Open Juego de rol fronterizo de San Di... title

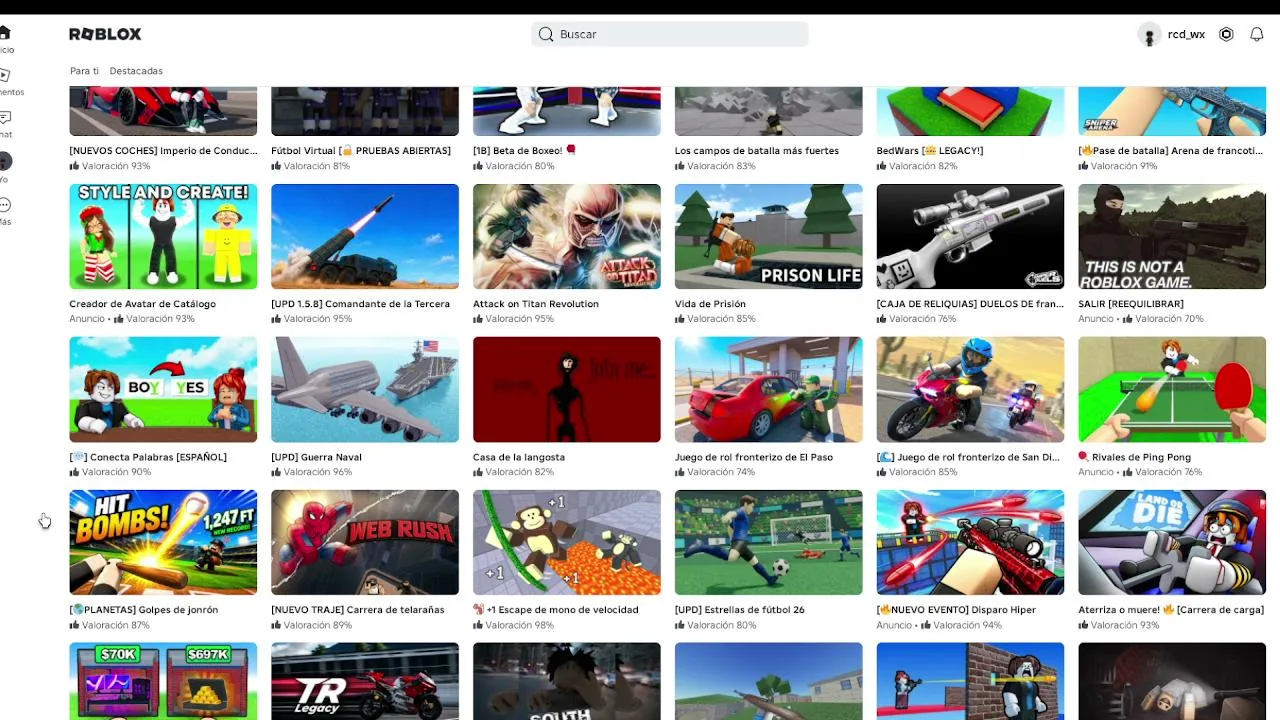[968, 457]
